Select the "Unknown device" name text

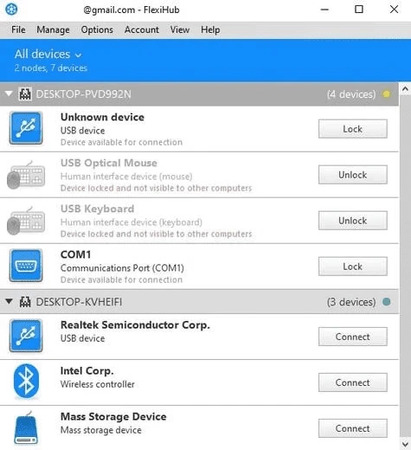[102, 117]
